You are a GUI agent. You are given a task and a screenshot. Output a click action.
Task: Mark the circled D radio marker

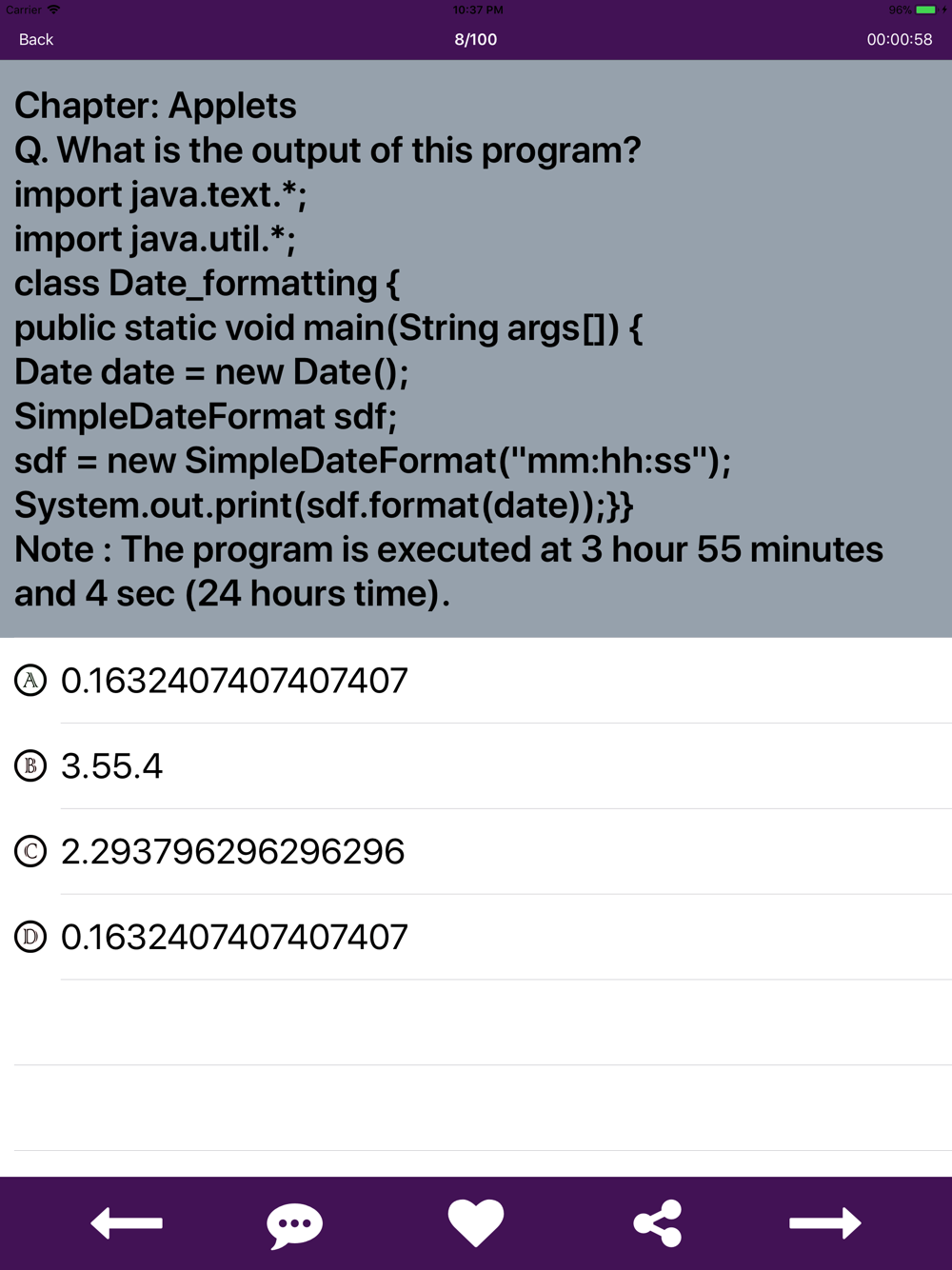pos(30,937)
